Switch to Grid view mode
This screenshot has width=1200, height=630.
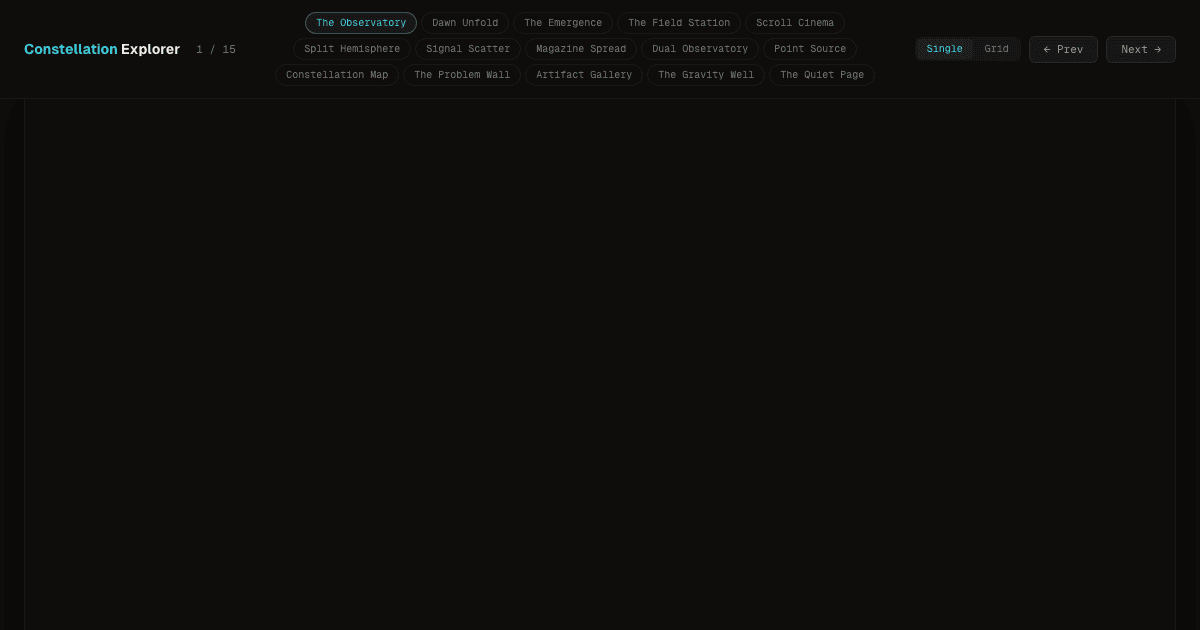[996, 48]
